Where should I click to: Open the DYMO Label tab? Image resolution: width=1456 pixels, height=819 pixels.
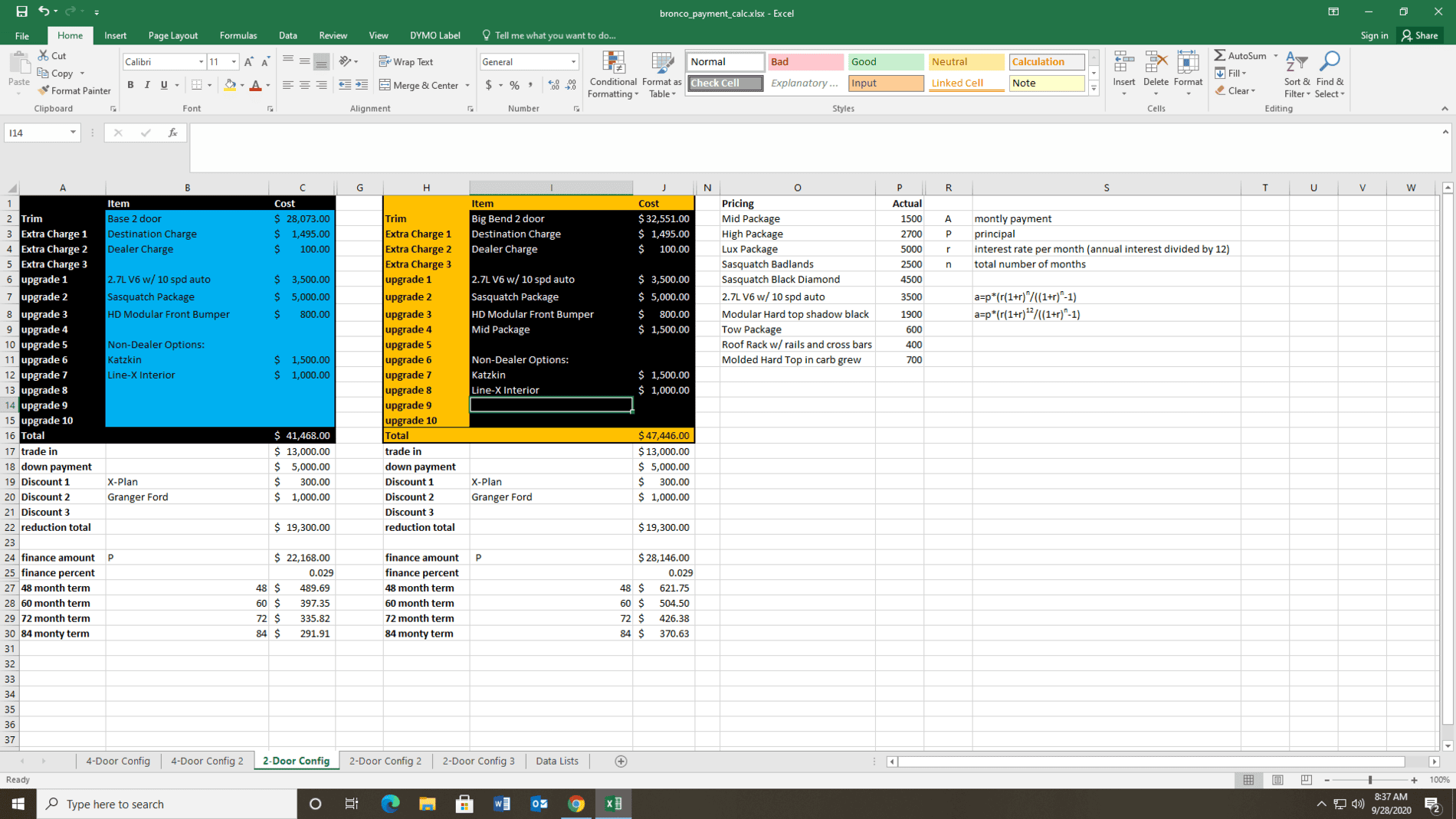tap(435, 35)
